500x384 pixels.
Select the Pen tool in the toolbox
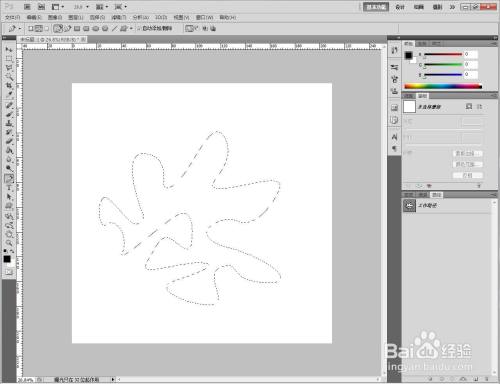pos(9,178)
